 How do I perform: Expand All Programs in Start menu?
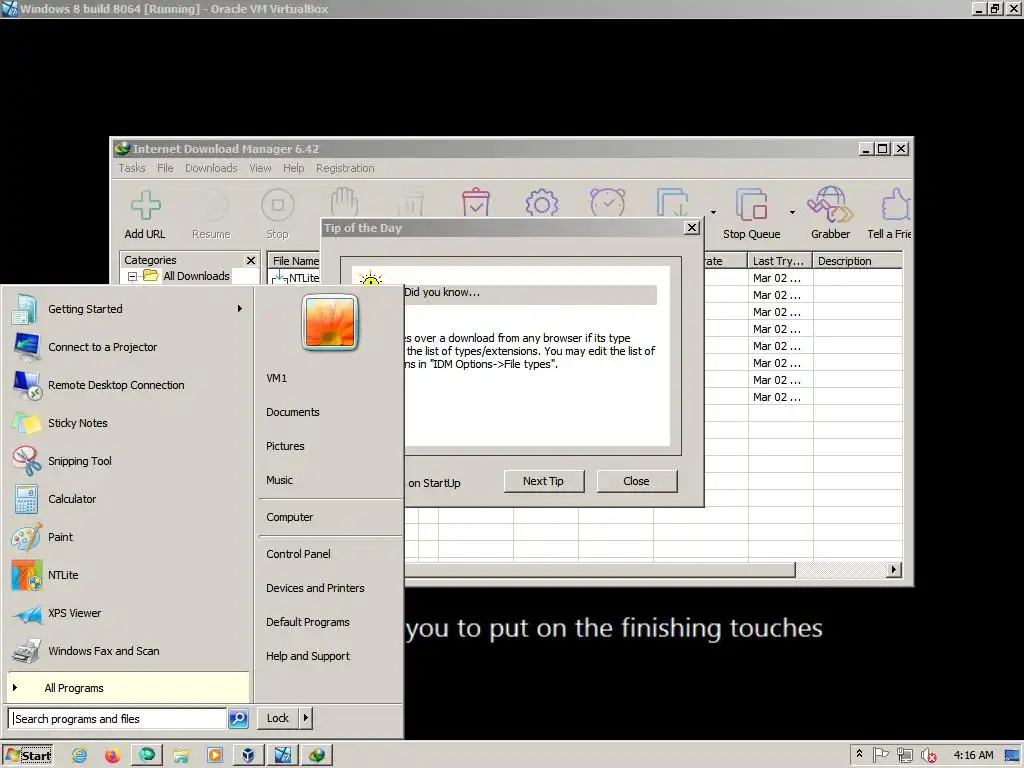[x=128, y=688]
